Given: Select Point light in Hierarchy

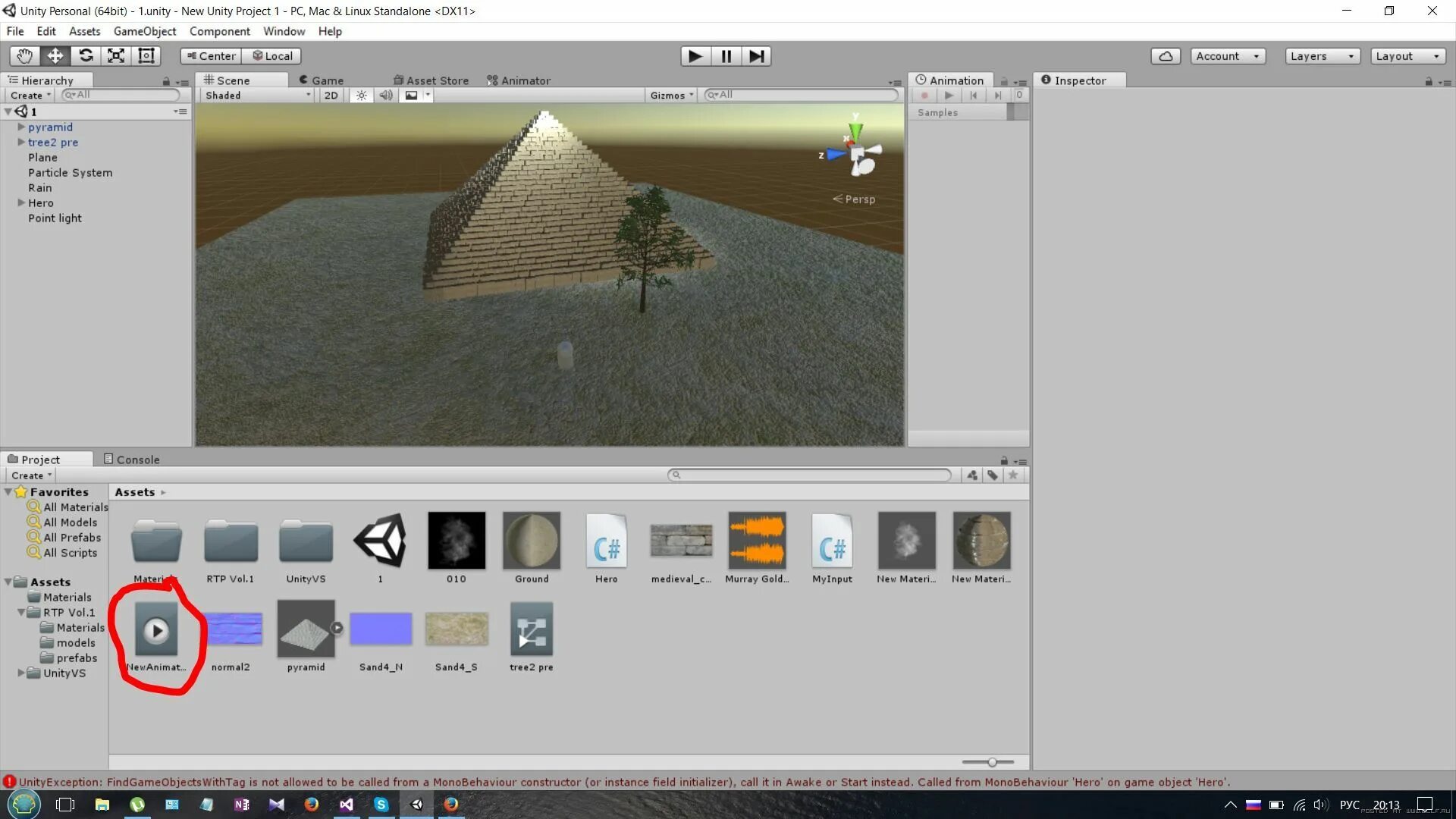Looking at the screenshot, I should [x=55, y=218].
